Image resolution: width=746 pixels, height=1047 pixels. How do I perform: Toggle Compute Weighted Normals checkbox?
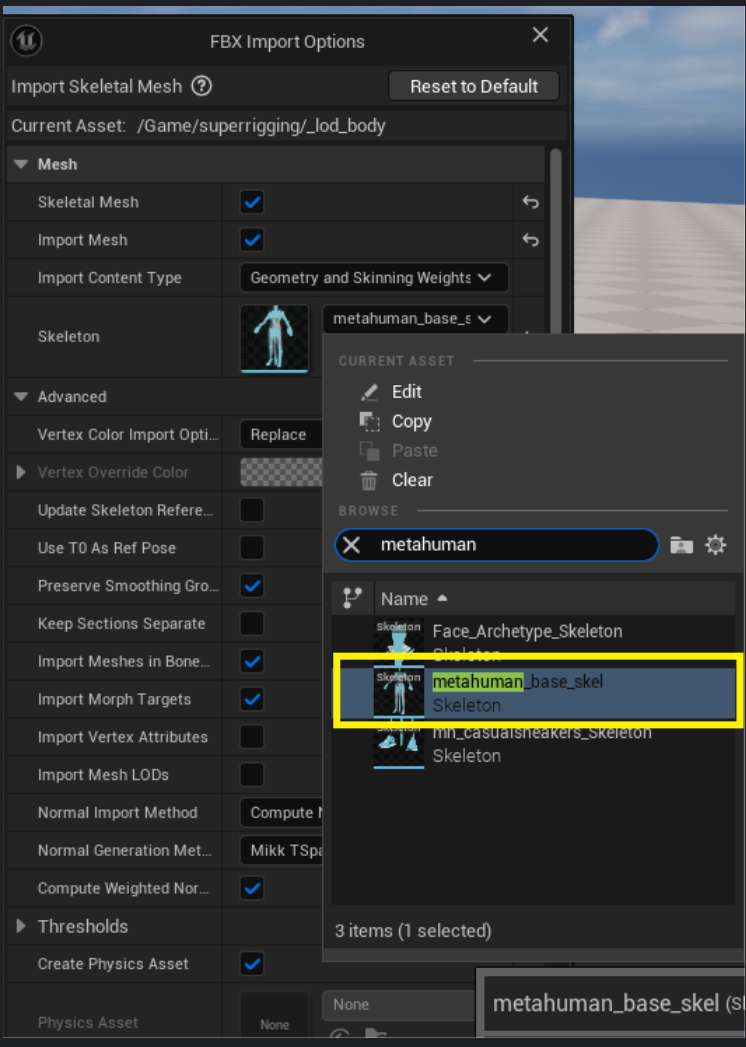coord(252,888)
